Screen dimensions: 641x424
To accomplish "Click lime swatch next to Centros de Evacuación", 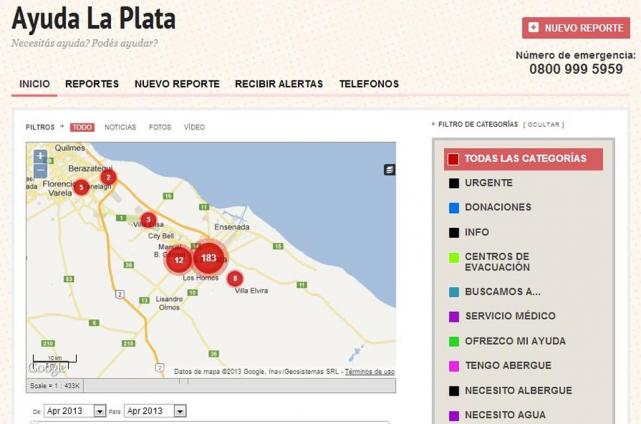I will point(454,258).
